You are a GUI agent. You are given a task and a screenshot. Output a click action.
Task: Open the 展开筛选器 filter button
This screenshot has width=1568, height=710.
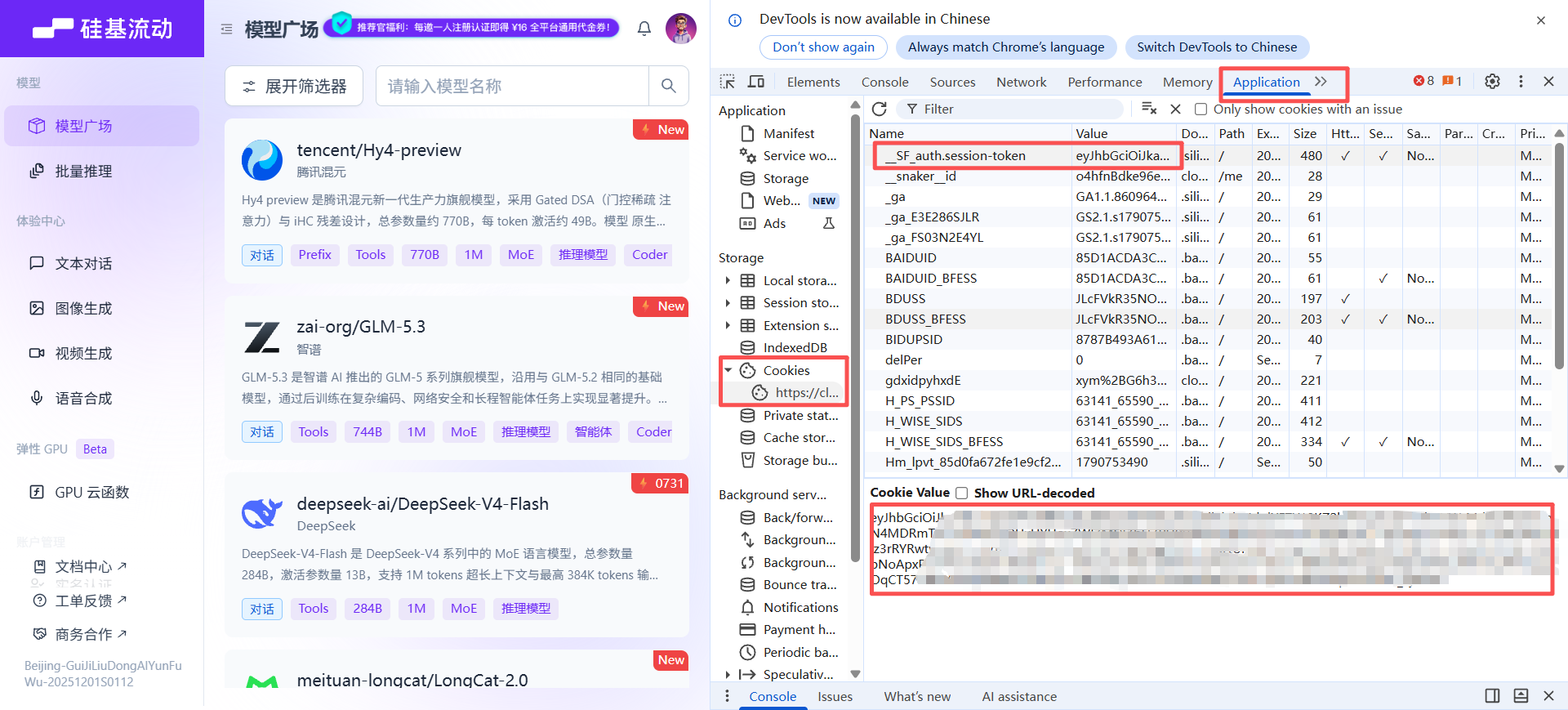[x=294, y=86]
